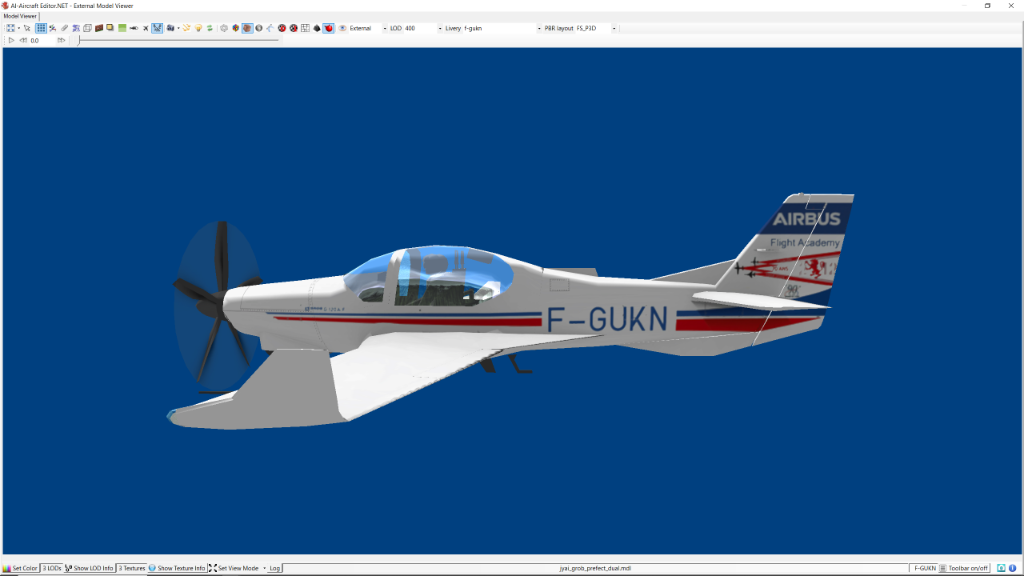The image size is (1024, 576).
Task: Click the green refresh arrows icon
Action: [x=210, y=28]
